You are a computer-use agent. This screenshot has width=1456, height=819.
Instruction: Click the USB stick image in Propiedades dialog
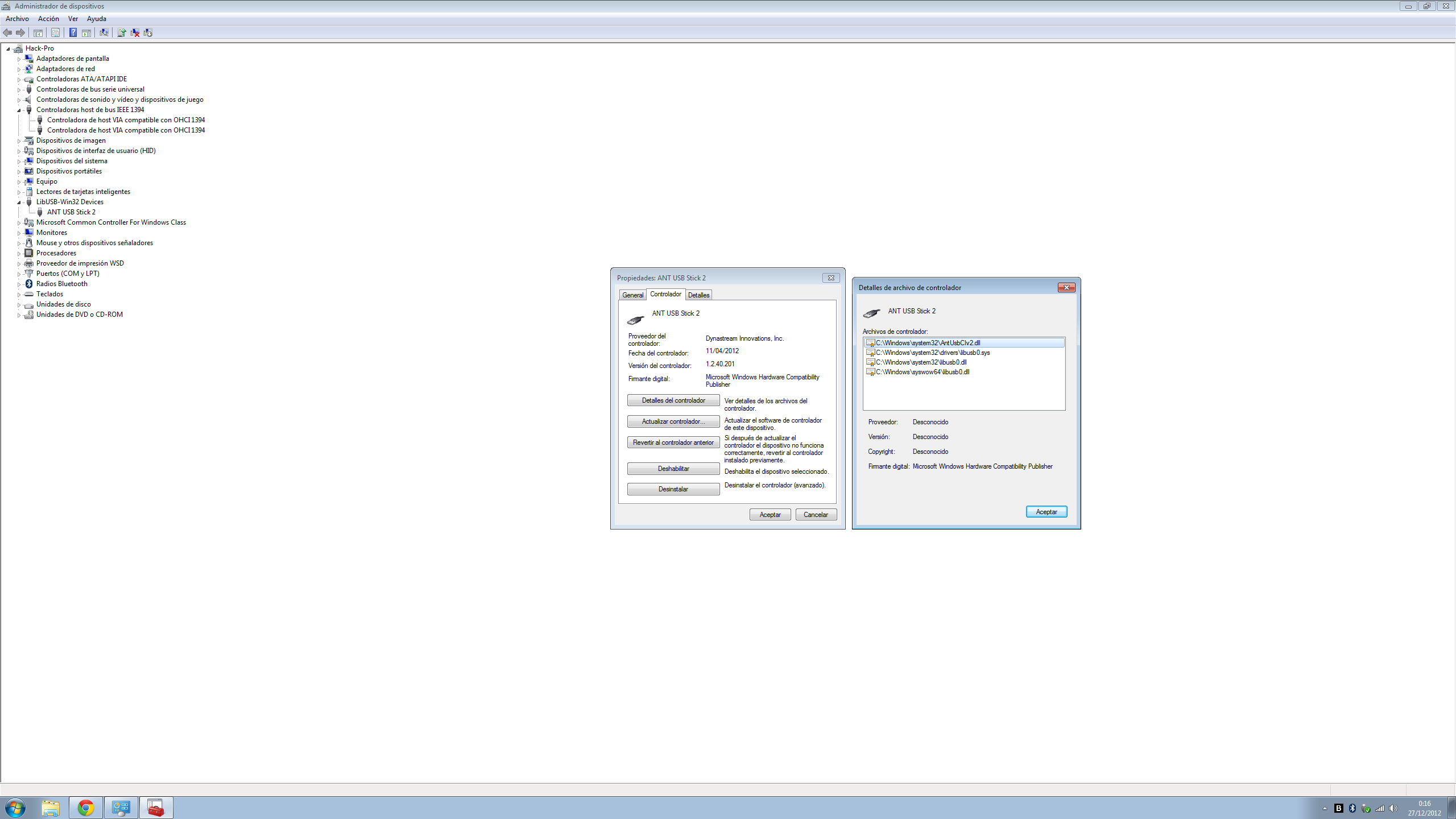click(x=635, y=320)
